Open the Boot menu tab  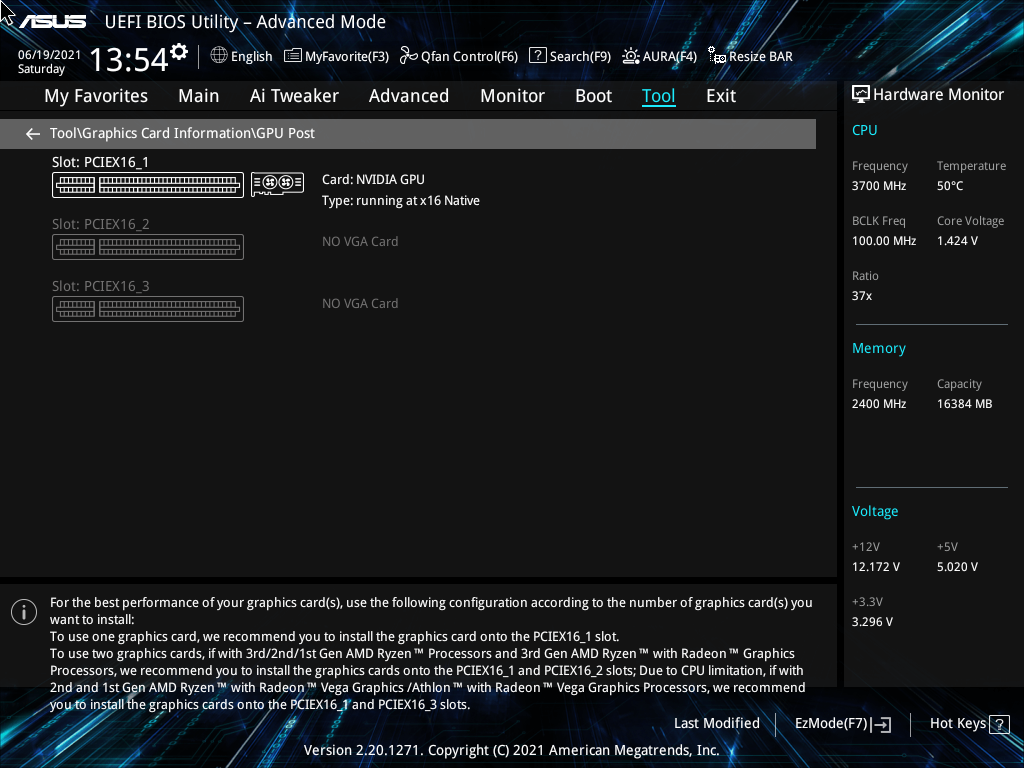[x=593, y=95]
